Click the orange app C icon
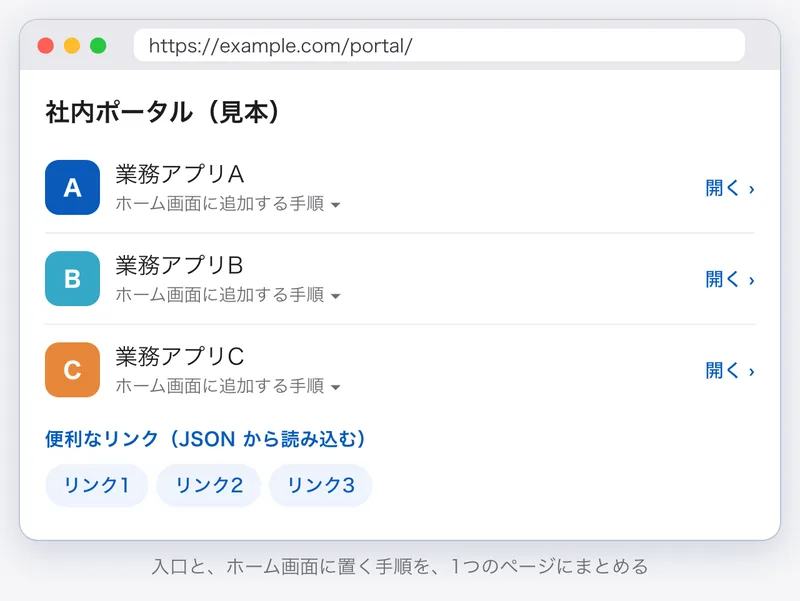Image resolution: width=800 pixels, height=601 pixels. pyautogui.click(x=72, y=369)
